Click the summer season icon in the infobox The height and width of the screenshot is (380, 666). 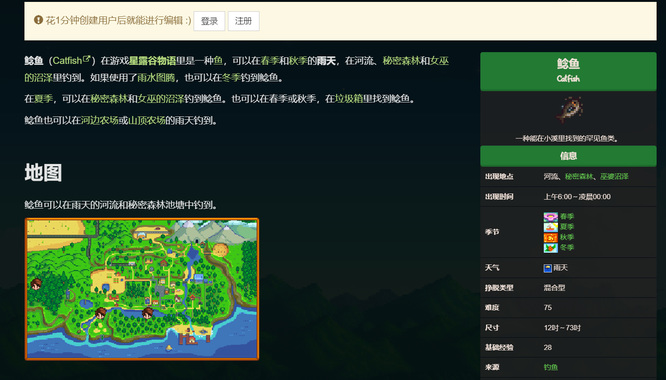[x=550, y=227]
